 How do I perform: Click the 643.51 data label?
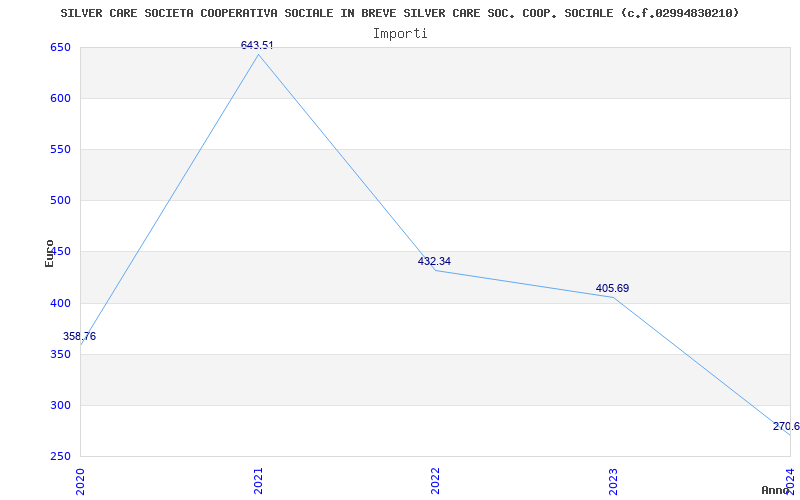[x=257, y=45]
